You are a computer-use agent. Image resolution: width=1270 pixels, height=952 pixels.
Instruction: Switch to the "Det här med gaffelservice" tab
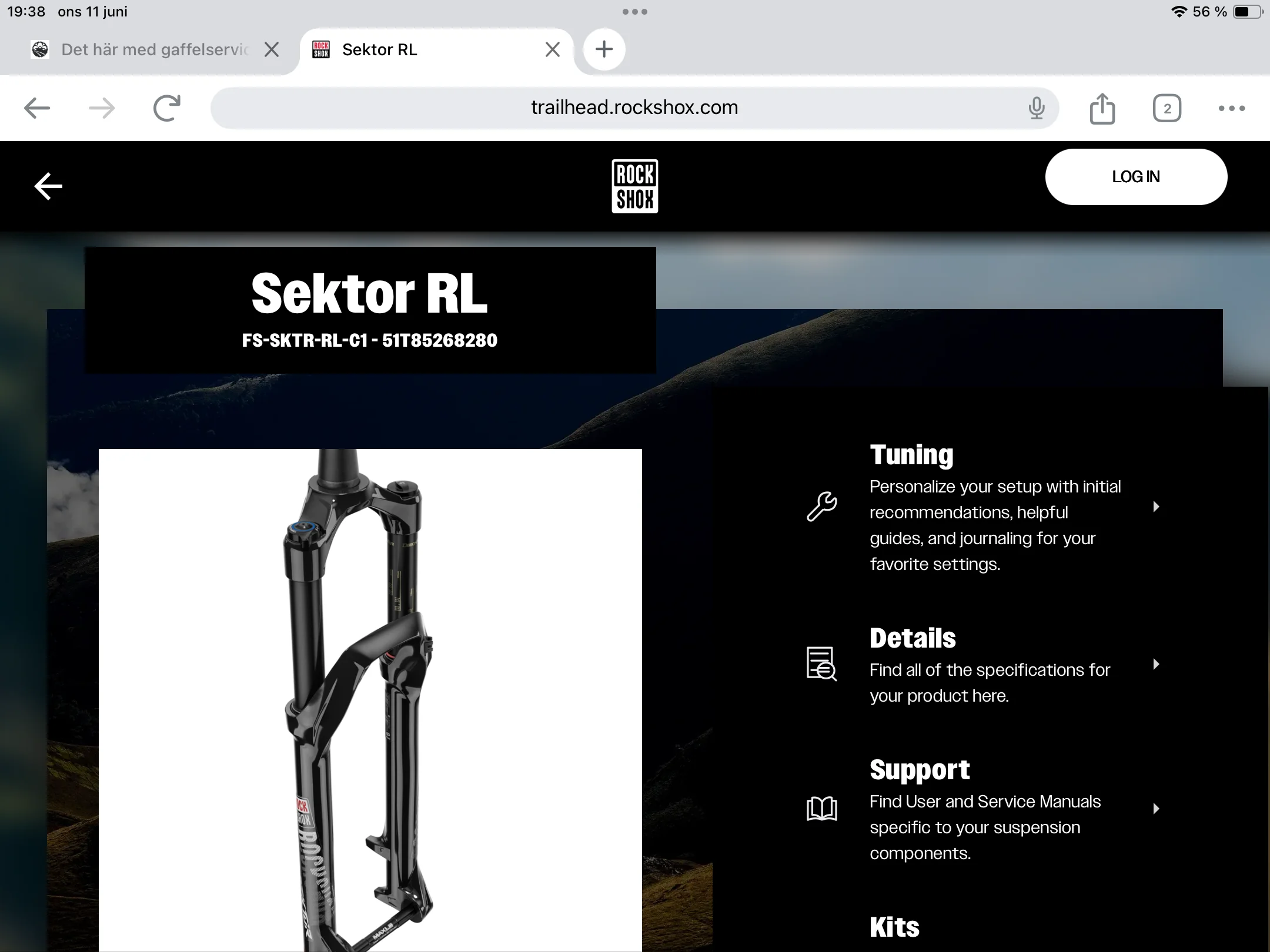[x=141, y=50]
